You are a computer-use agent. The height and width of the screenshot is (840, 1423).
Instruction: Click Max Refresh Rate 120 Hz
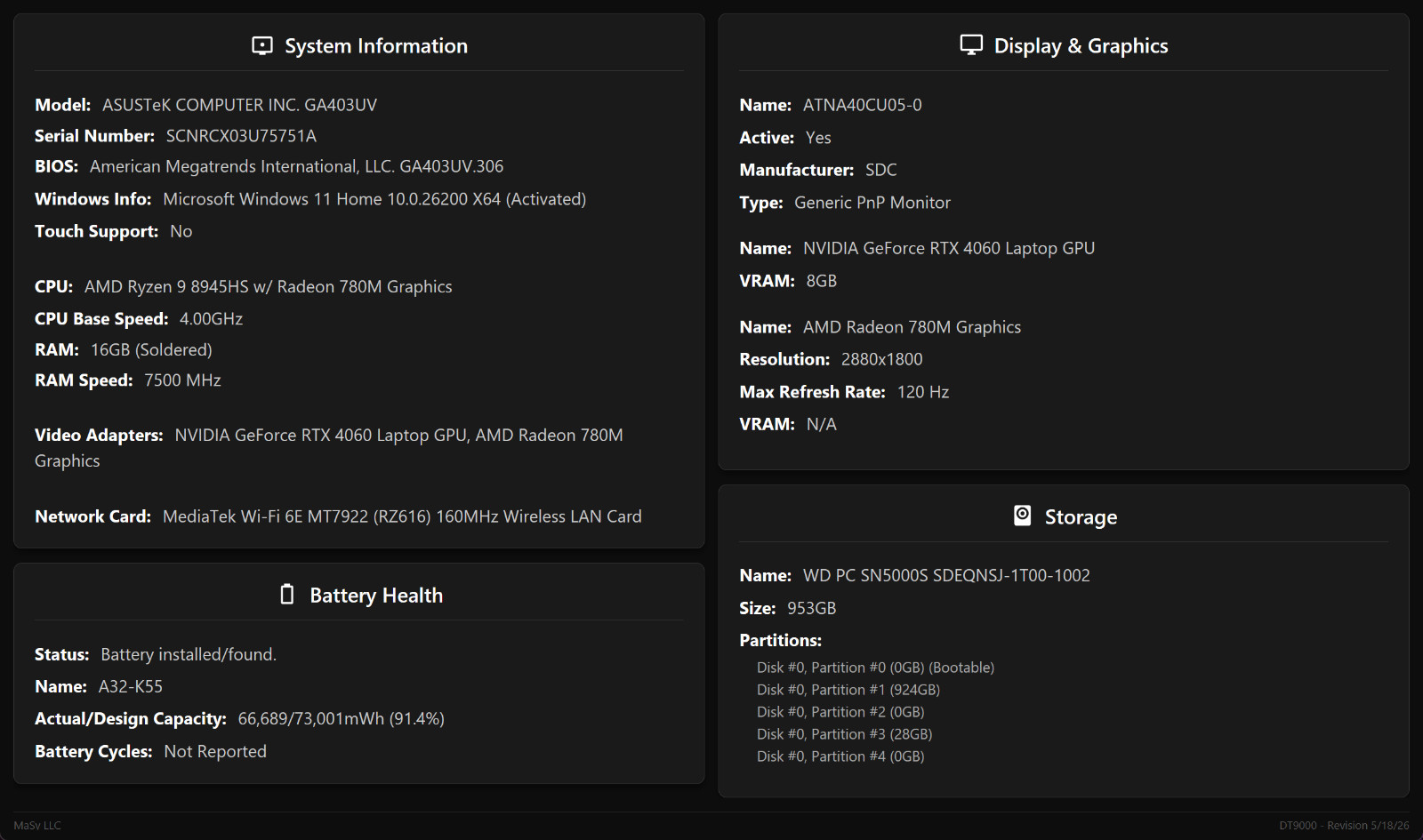point(923,392)
